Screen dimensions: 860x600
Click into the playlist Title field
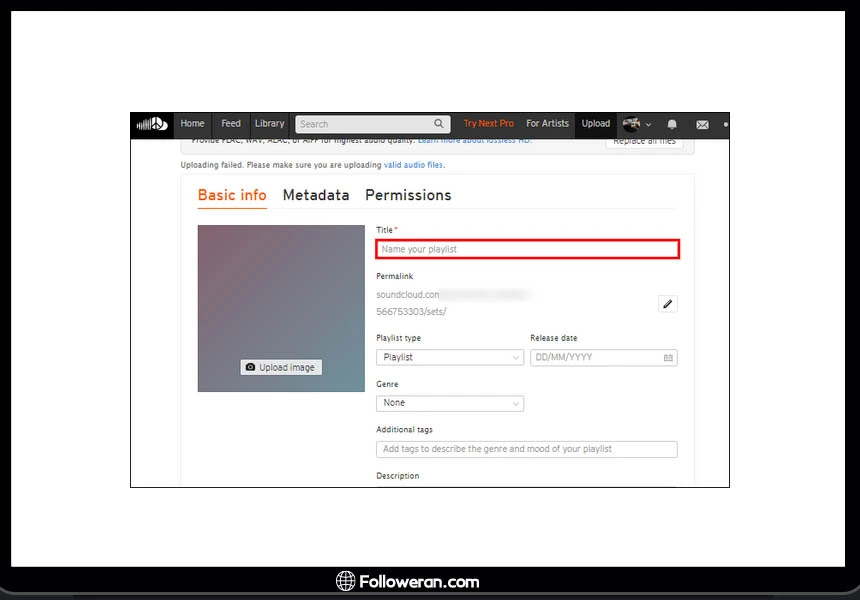click(527, 249)
